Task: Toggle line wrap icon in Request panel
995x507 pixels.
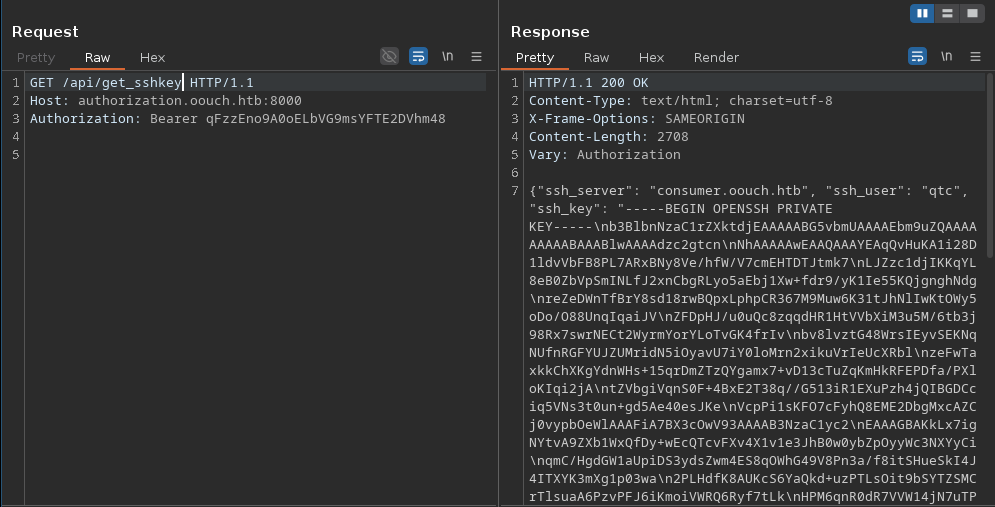Action: coord(418,56)
